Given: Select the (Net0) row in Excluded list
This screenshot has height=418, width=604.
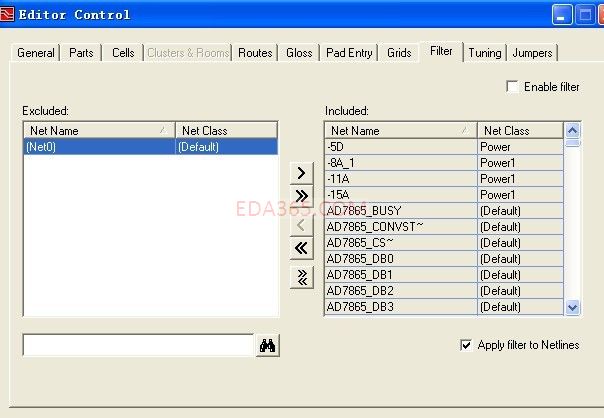Looking at the screenshot, I should pyautogui.click(x=151, y=147).
